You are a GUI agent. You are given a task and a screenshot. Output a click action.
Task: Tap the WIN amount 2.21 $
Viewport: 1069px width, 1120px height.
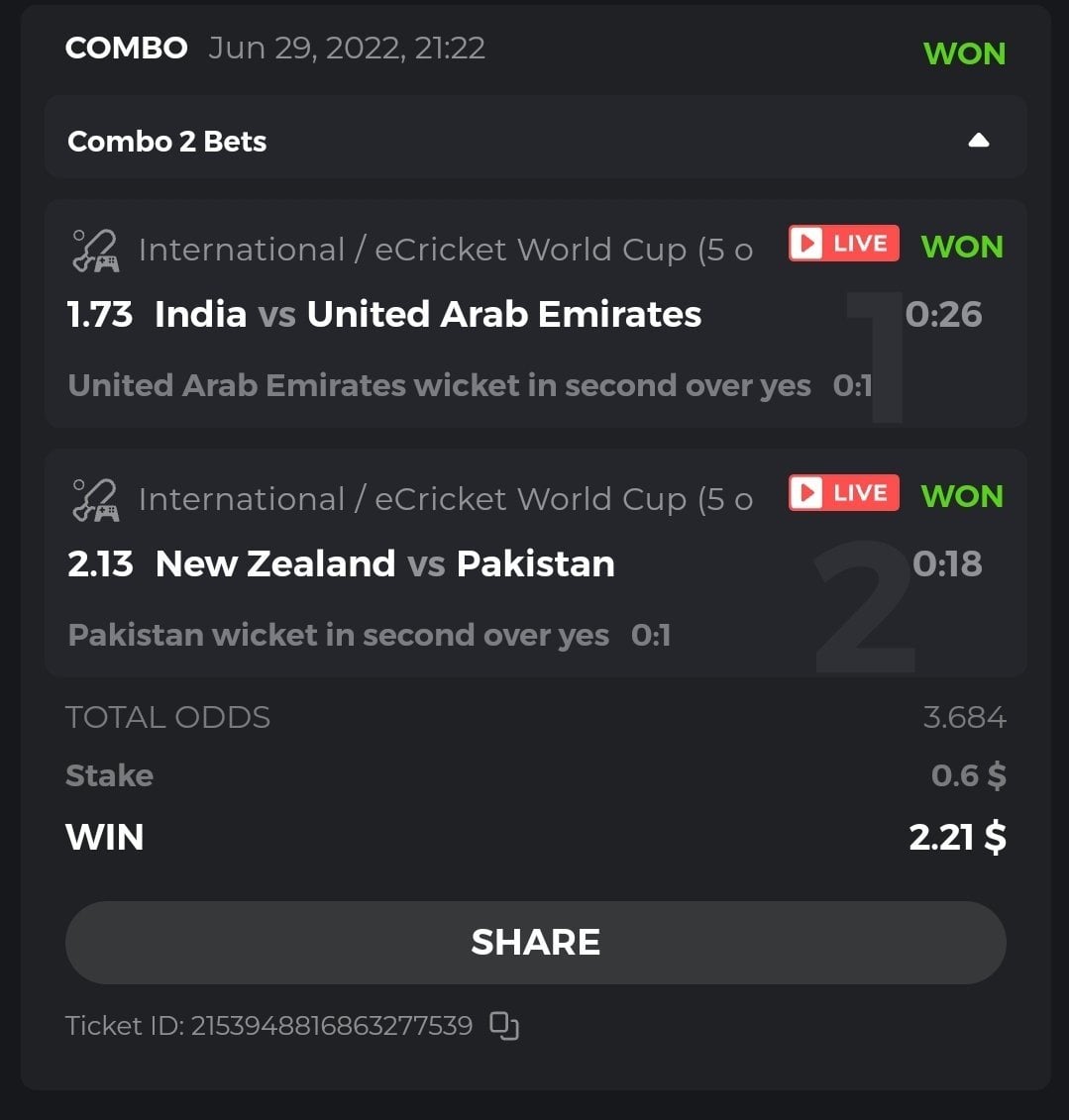(x=957, y=838)
